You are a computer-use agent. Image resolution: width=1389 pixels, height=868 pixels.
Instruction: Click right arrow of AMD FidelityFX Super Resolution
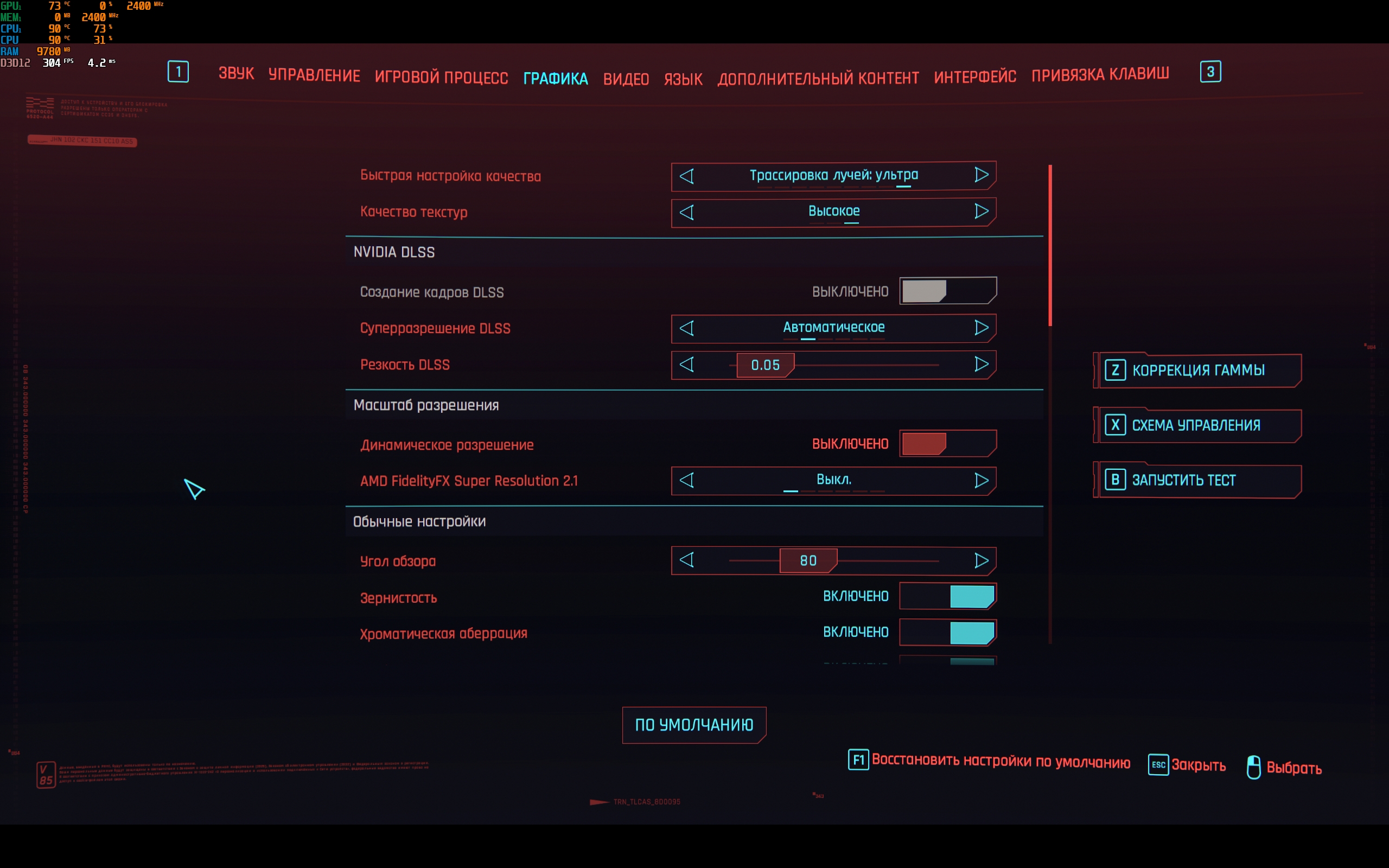click(982, 481)
